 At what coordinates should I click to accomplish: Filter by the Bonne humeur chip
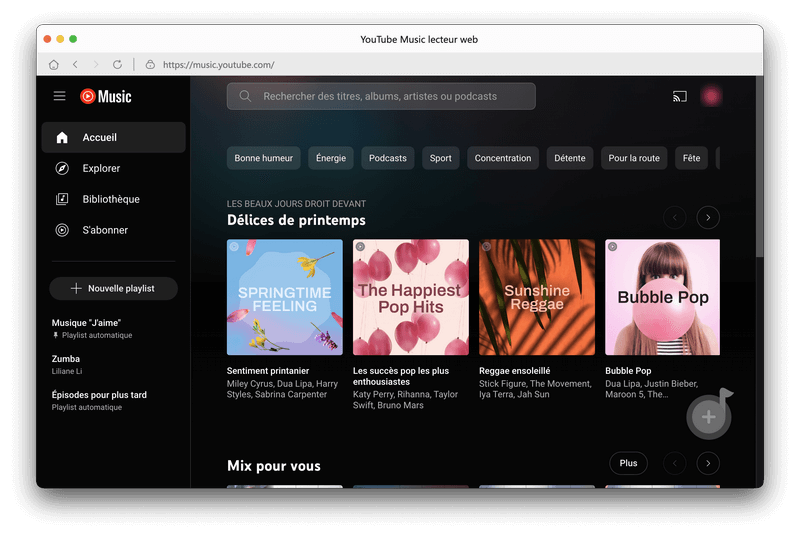point(264,158)
